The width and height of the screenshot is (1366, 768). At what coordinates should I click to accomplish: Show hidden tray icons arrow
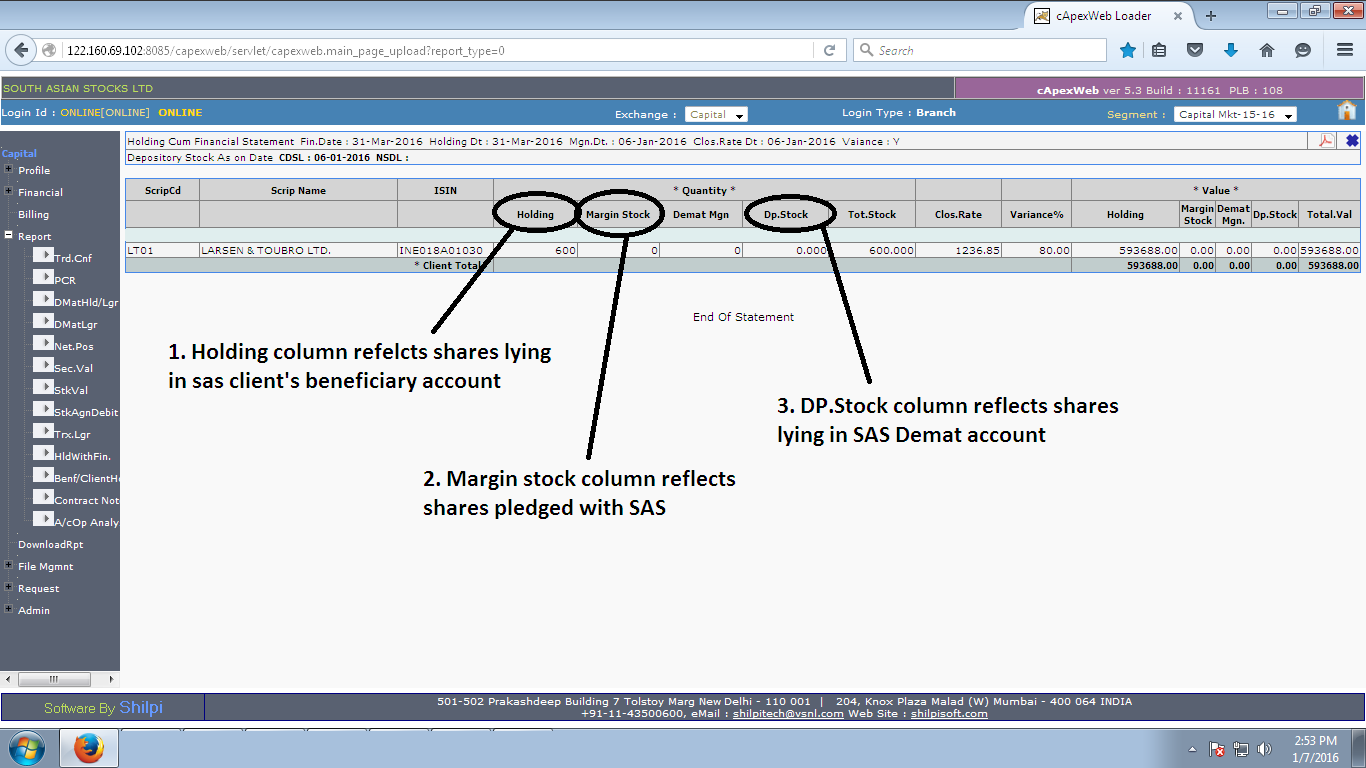[x=1192, y=749]
